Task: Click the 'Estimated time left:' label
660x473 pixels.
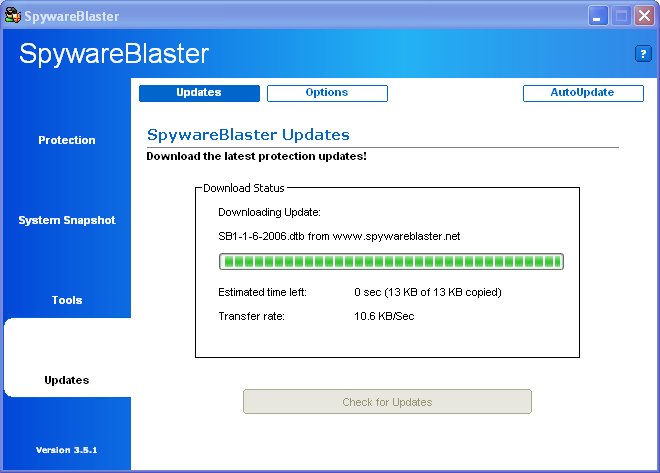Action: click(262, 292)
